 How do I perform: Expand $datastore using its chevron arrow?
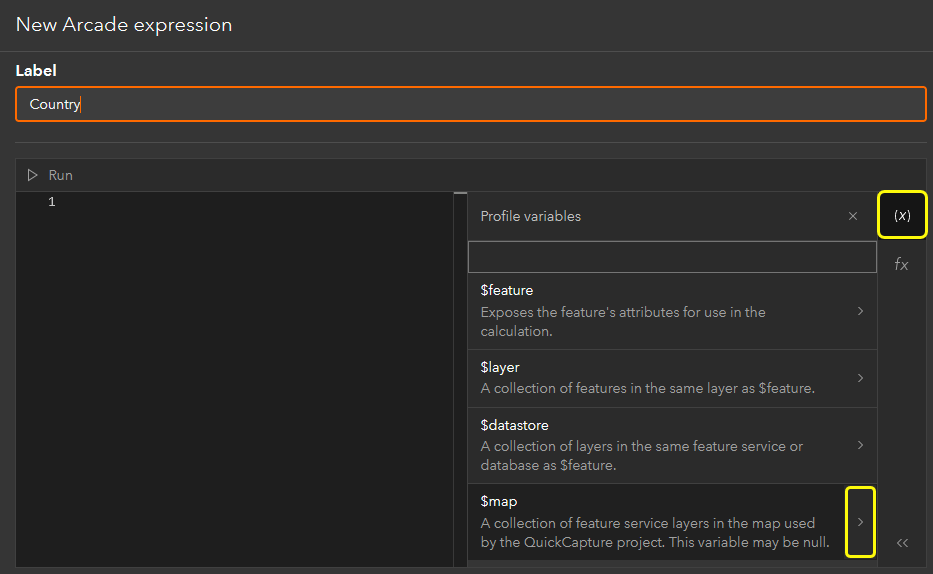[860, 445]
